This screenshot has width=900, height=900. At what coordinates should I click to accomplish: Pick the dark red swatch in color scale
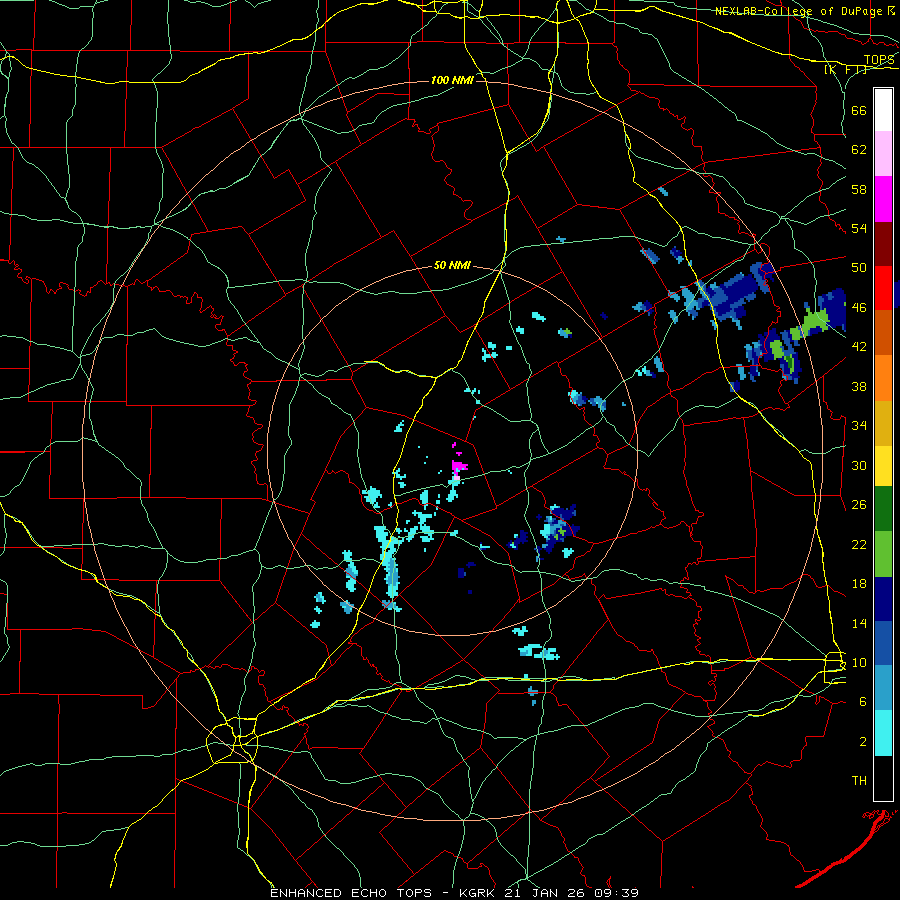pyautogui.click(x=883, y=244)
